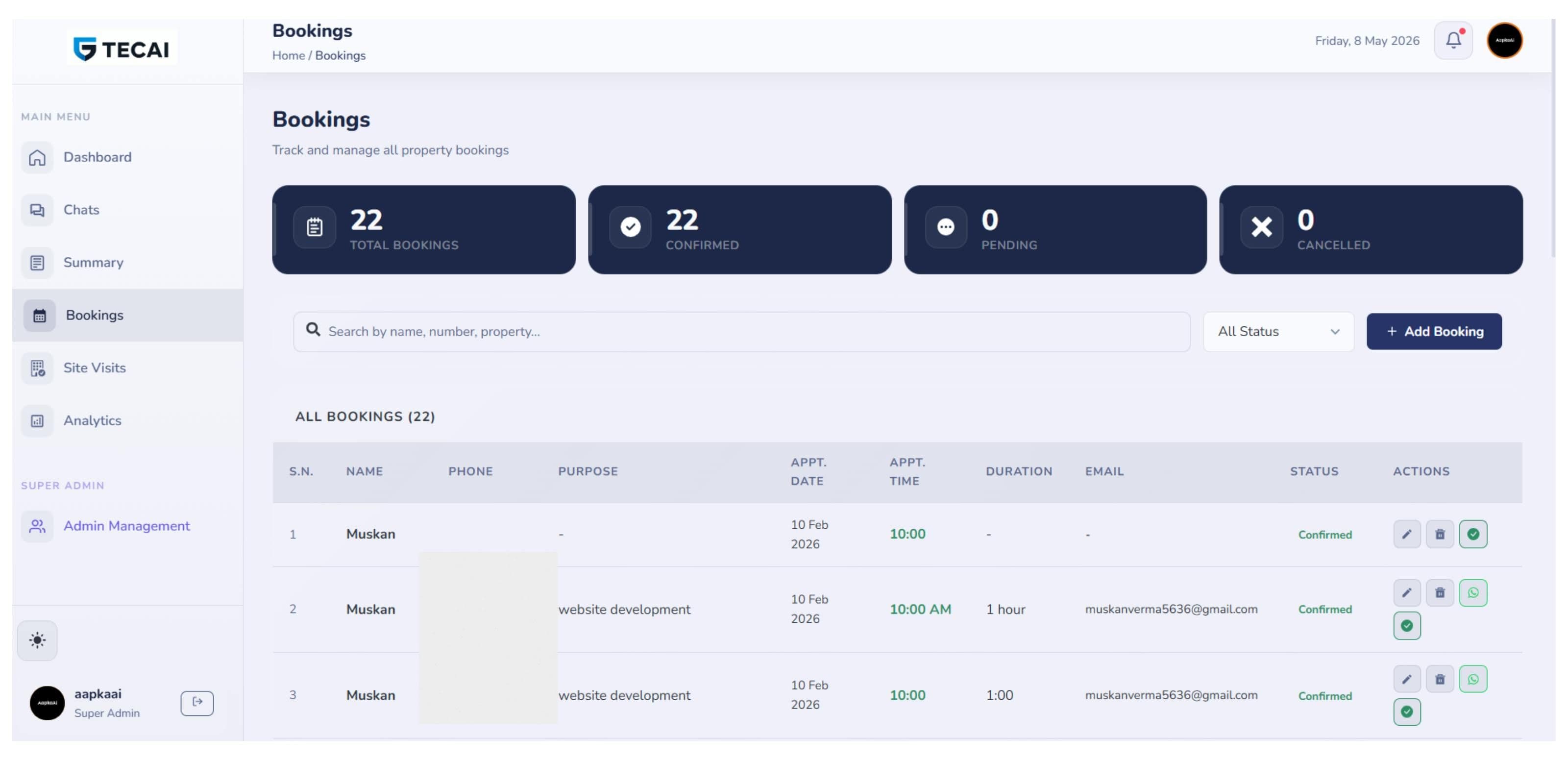Image resolution: width=1568 pixels, height=784 pixels.
Task: Click the STATUS column header
Action: 1314,472
